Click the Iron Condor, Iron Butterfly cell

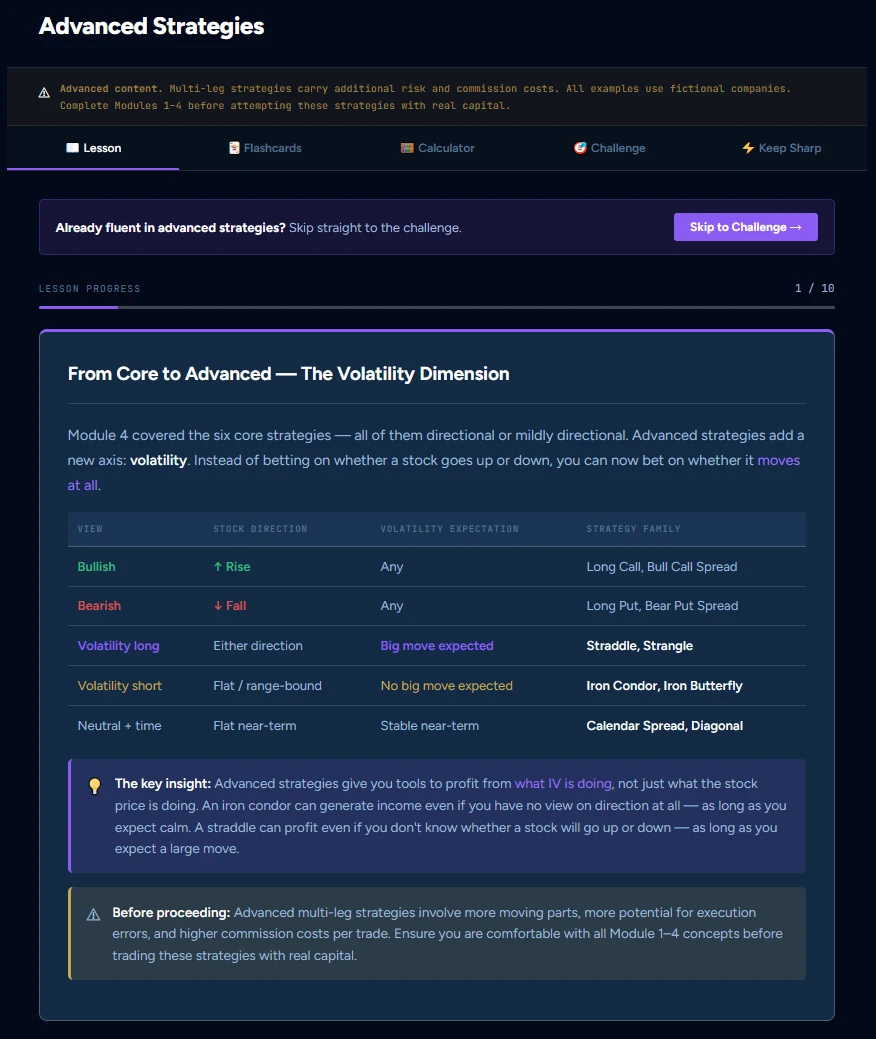(x=665, y=686)
